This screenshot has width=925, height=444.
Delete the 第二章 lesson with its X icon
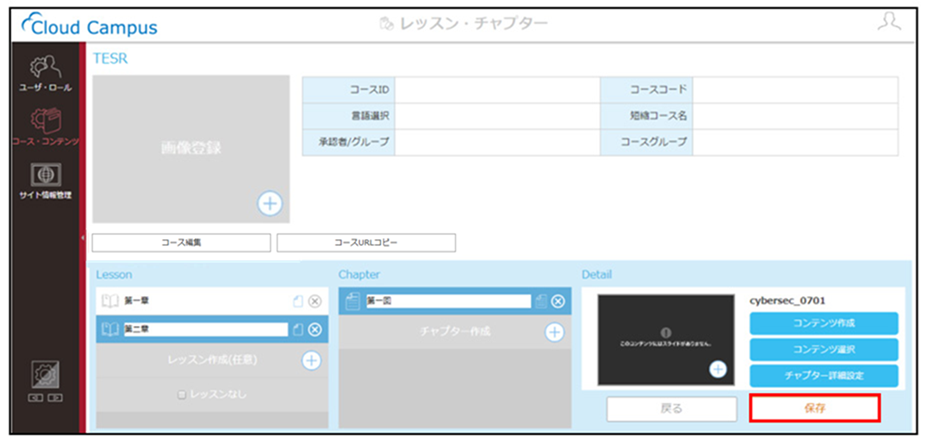coord(315,329)
